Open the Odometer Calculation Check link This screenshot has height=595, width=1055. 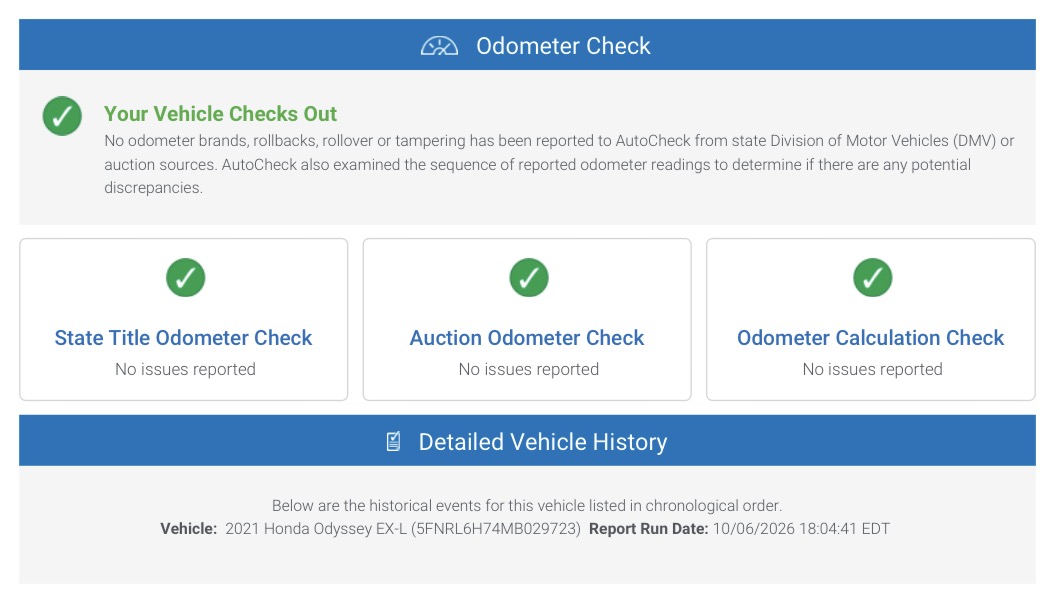coord(871,337)
